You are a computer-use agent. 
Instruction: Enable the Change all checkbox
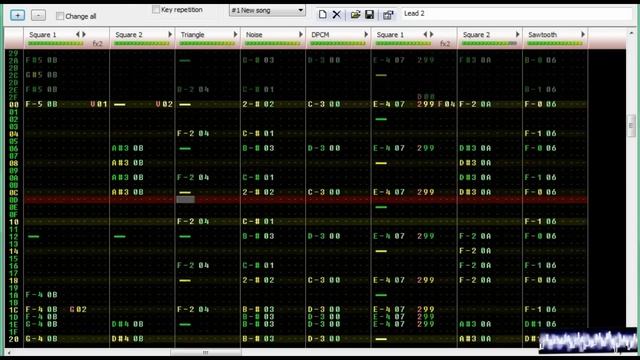60,16
